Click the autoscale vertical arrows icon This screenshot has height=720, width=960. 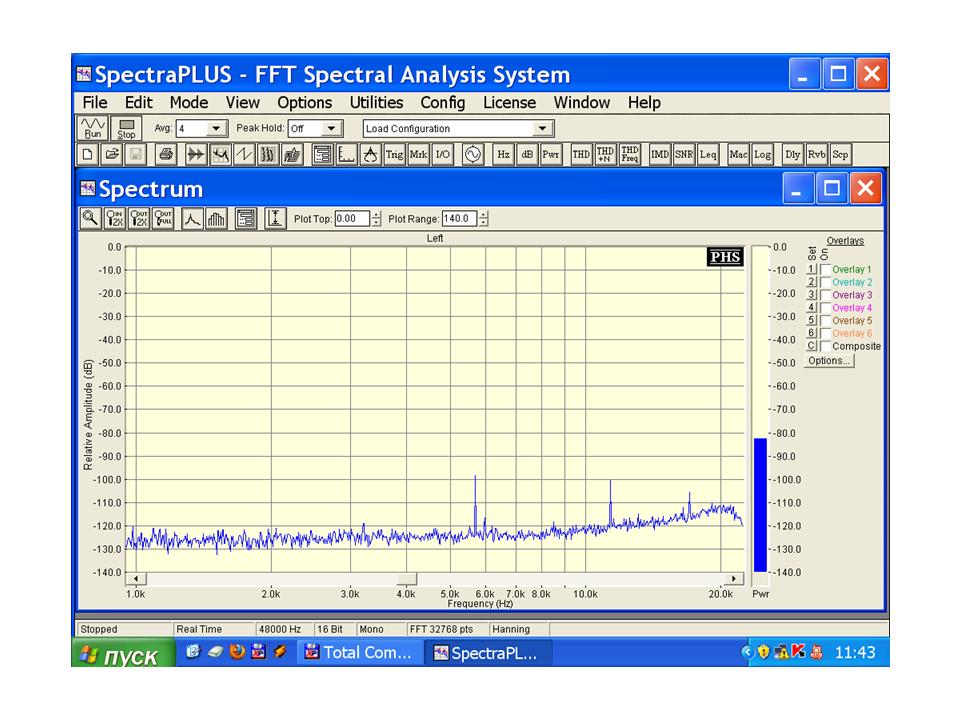tap(276, 219)
